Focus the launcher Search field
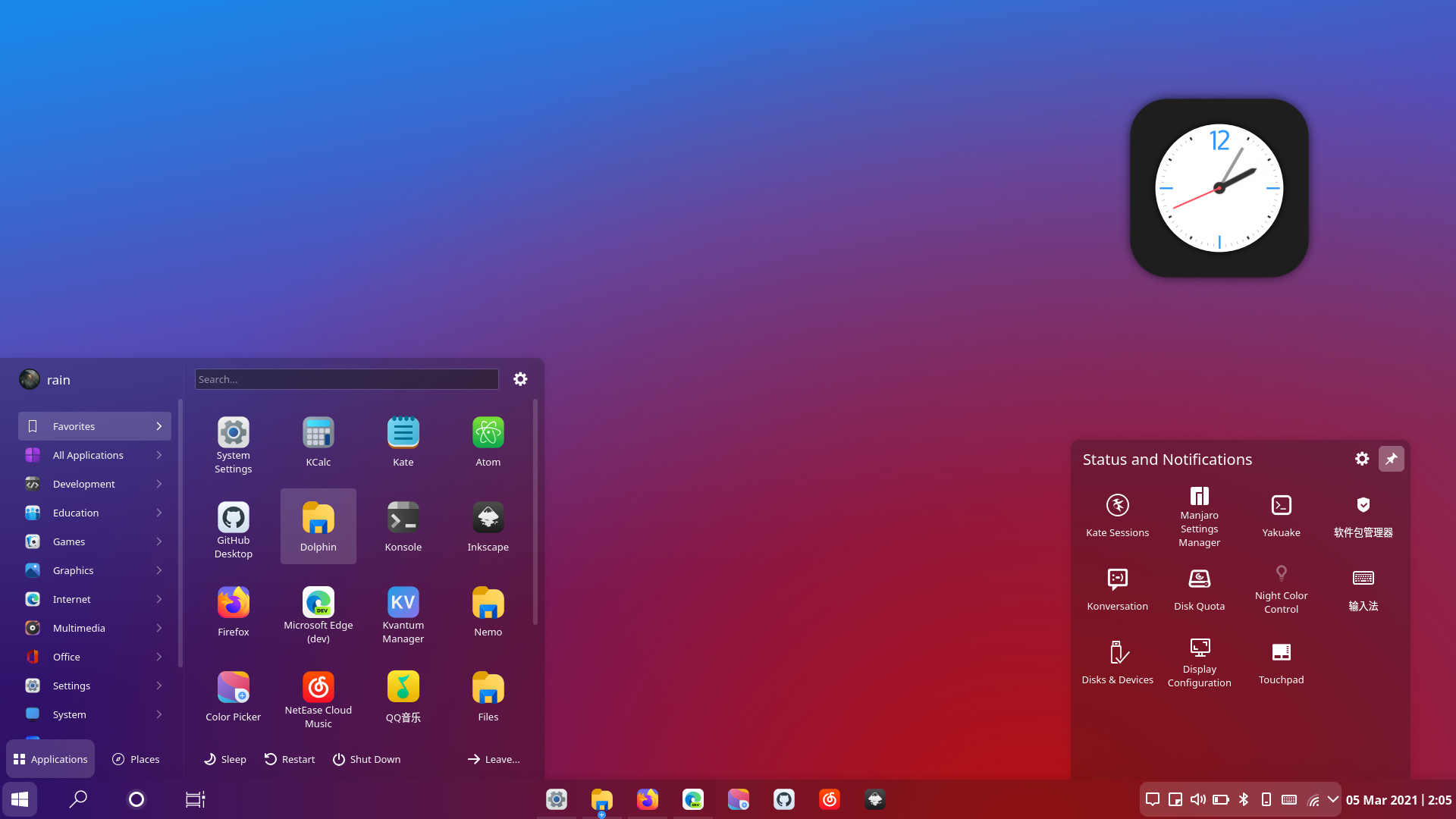Viewport: 1456px width, 819px height. (347, 379)
